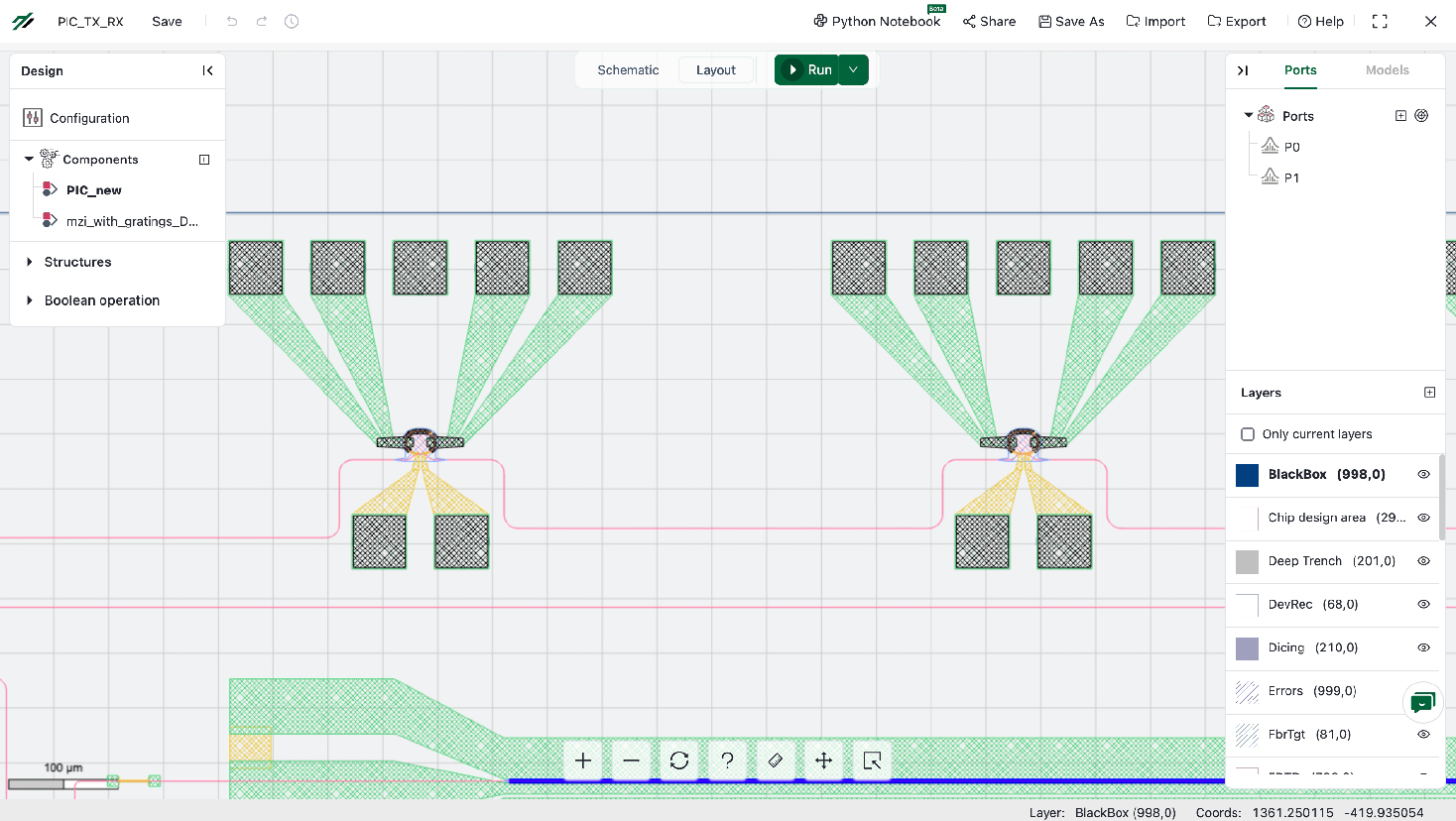Click the target icon beside Ports

[1421, 116]
